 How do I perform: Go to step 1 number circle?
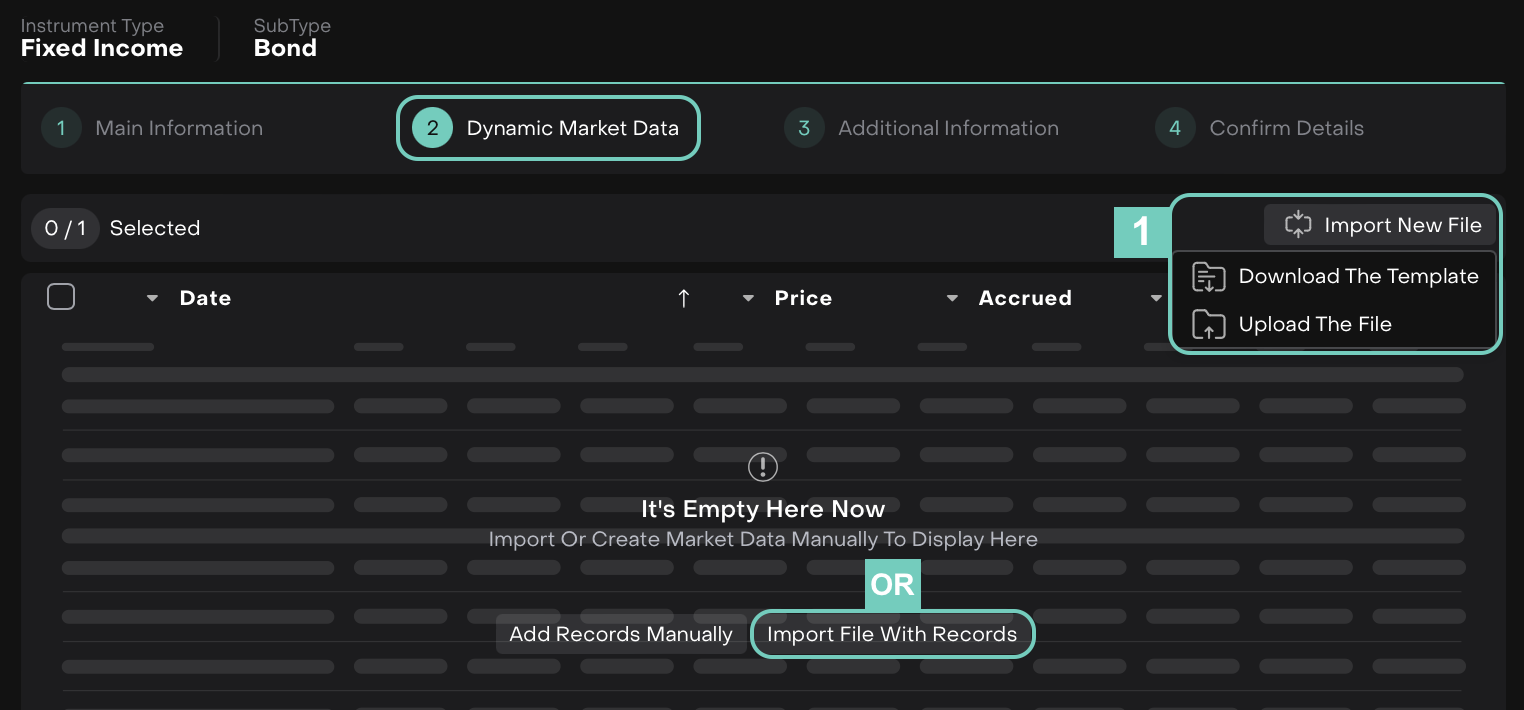point(61,128)
